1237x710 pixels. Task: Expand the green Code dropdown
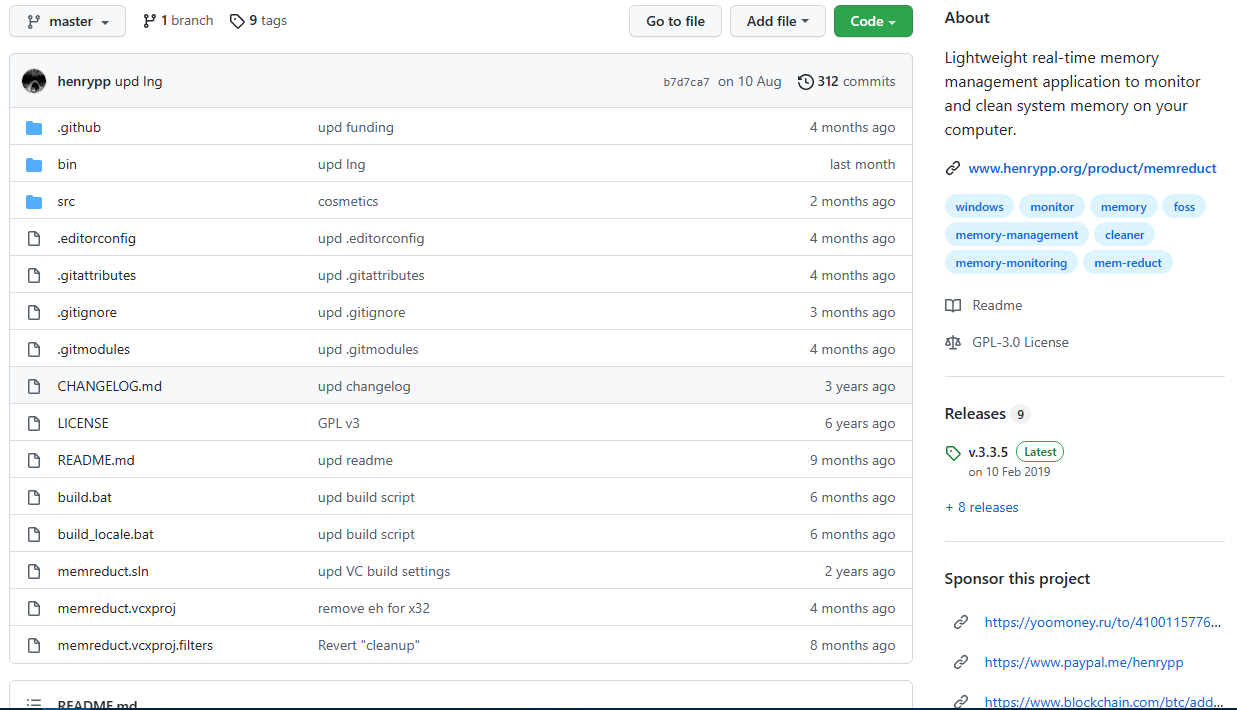[x=873, y=21]
